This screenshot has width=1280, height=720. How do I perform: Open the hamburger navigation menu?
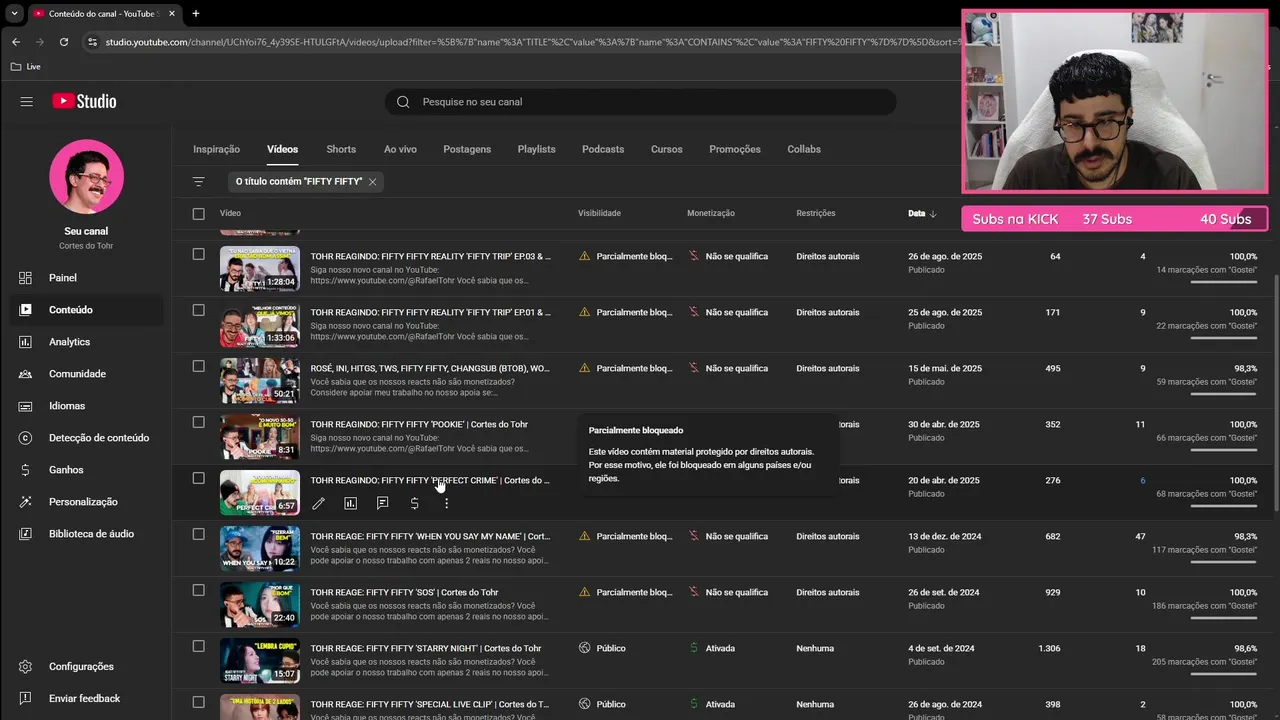[x=27, y=102]
